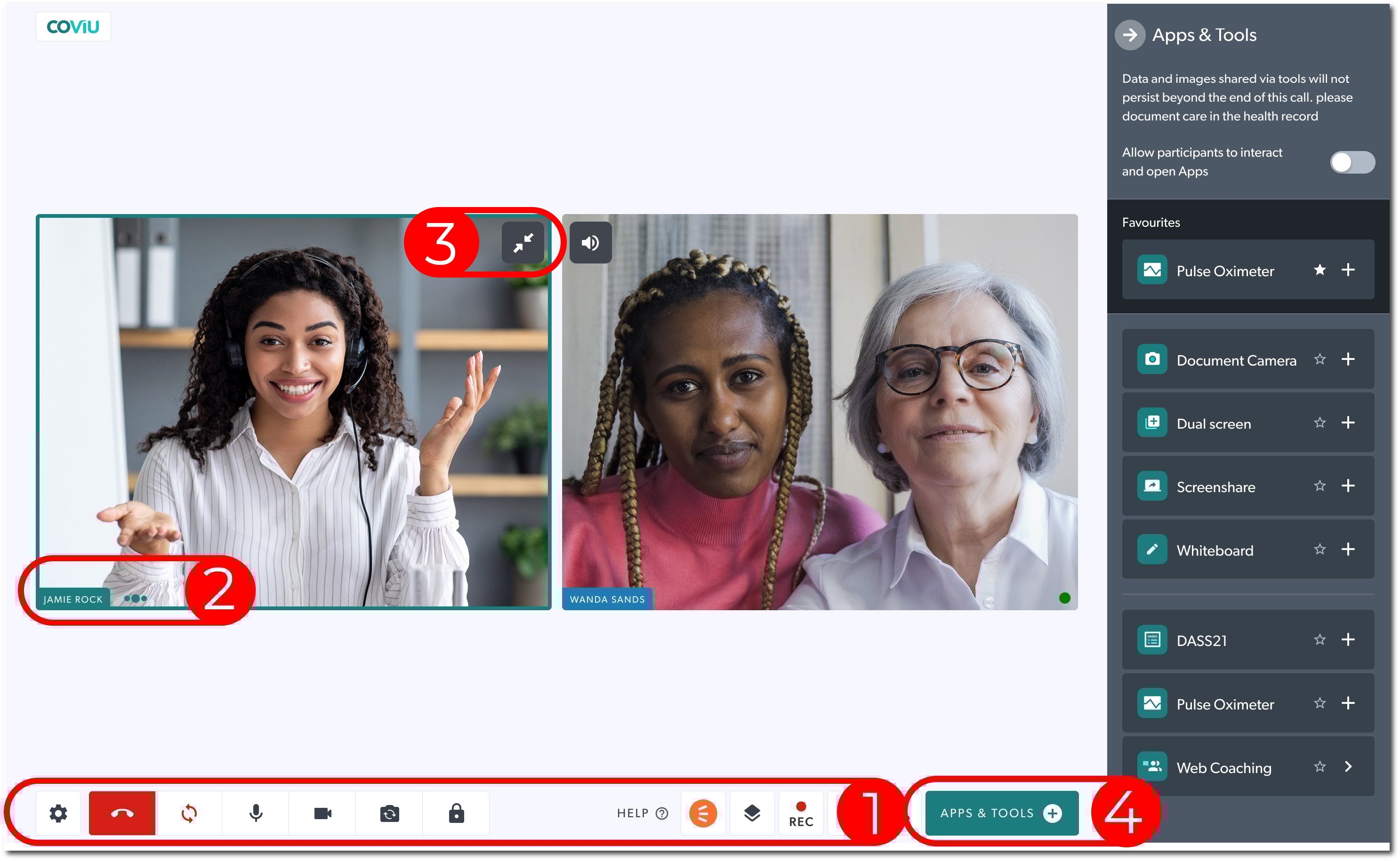The width and height of the screenshot is (1400, 861).
Task: Click the Apps & Tools button
Action: [1001, 813]
